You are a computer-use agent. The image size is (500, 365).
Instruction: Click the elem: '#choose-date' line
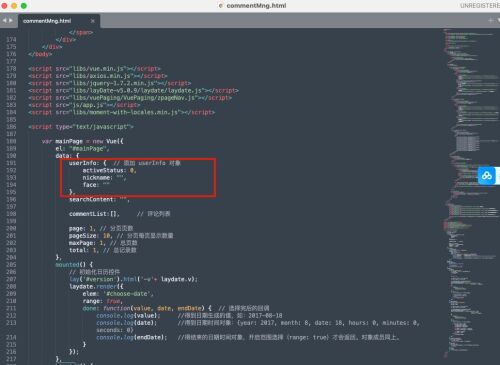118,294
